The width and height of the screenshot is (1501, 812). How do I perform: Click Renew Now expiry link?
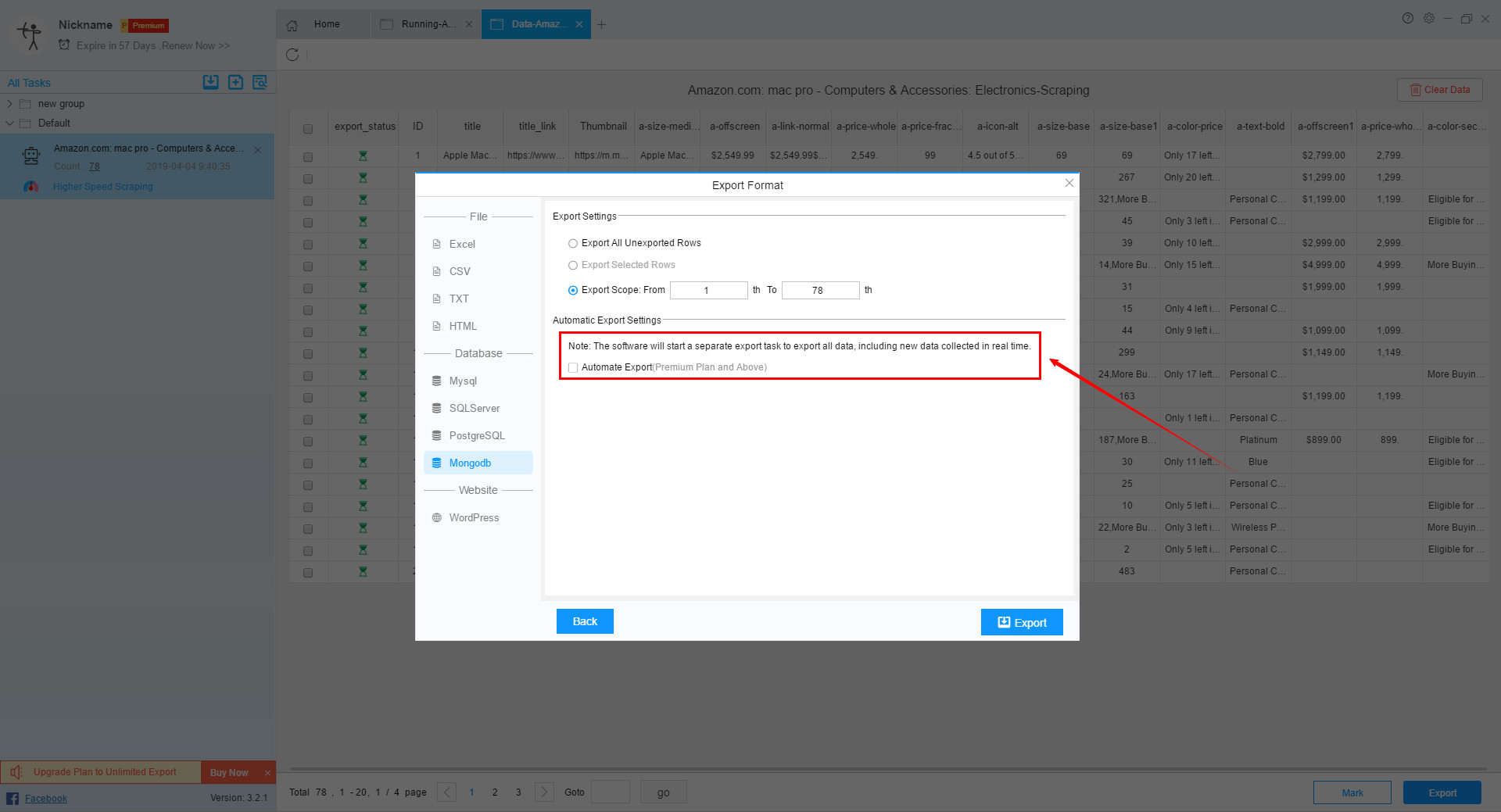195,45
